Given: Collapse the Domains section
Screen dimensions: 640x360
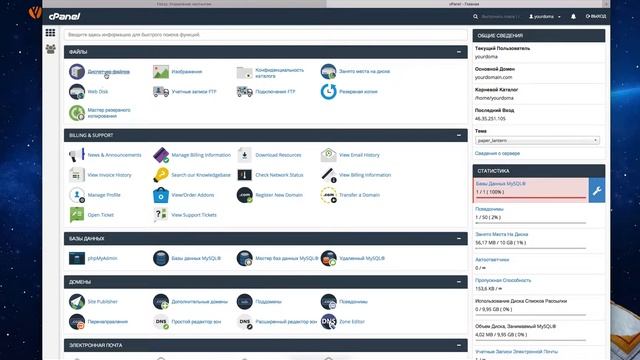Looking at the screenshot, I should pos(459,282).
